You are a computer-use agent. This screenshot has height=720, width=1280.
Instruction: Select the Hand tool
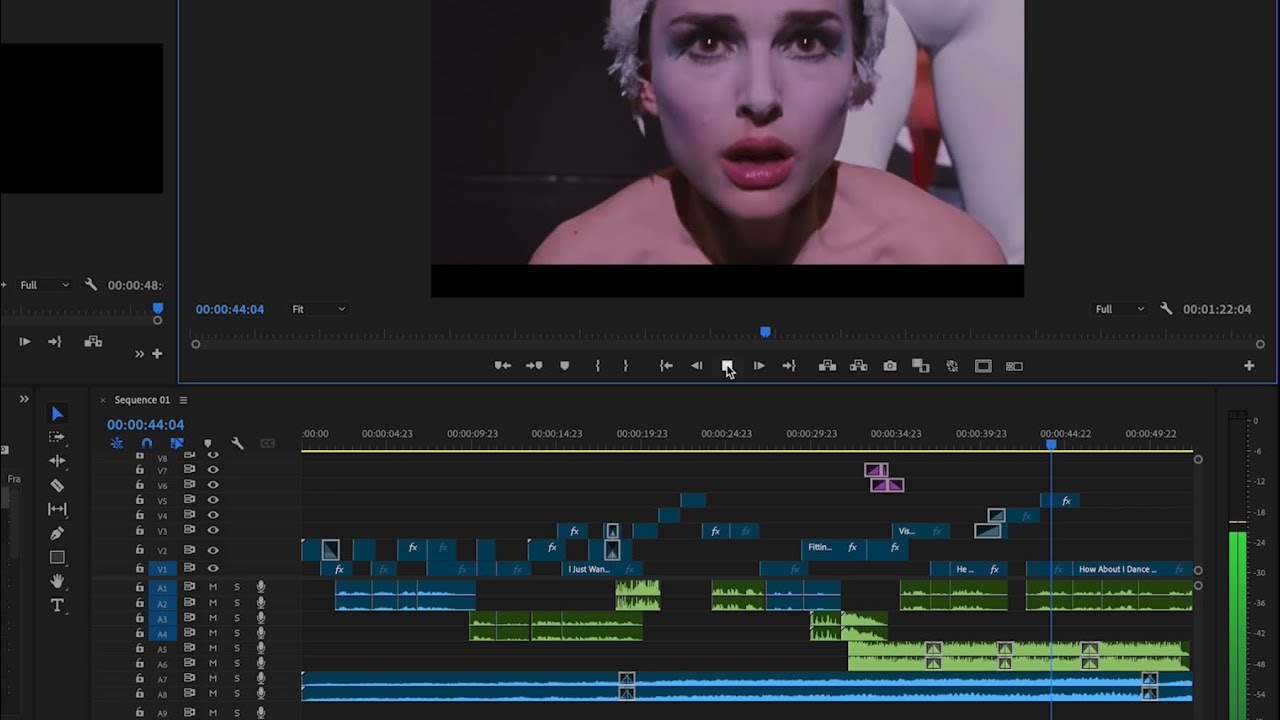pyautogui.click(x=57, y=581)
